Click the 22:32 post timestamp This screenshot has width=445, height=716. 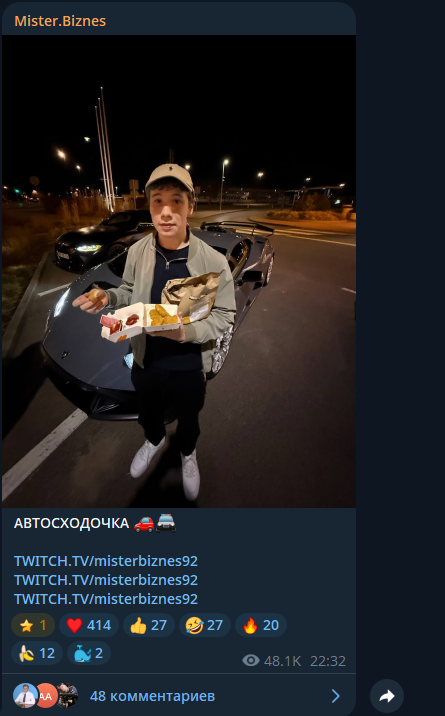click(x=328, y=661)
